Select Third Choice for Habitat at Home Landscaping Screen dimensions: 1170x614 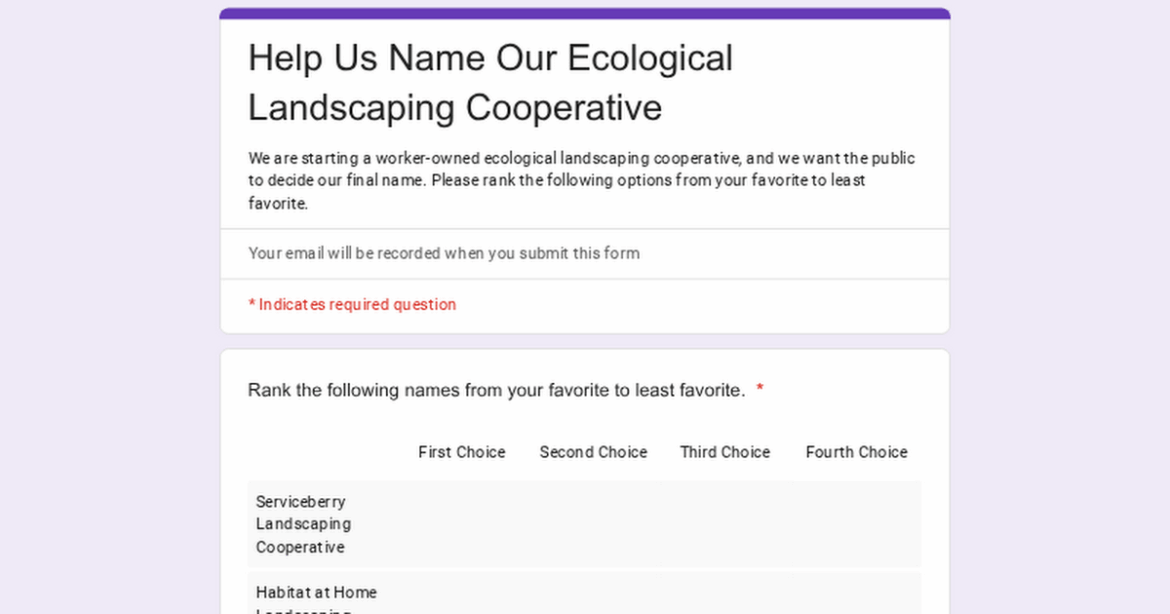coord(725,605)
